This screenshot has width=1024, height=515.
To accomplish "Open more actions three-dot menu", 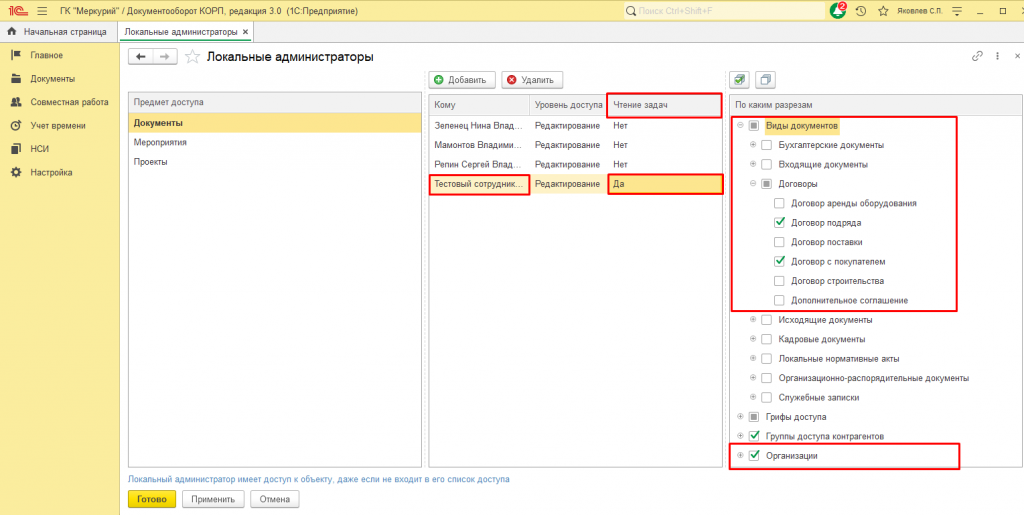I will 997,56.
